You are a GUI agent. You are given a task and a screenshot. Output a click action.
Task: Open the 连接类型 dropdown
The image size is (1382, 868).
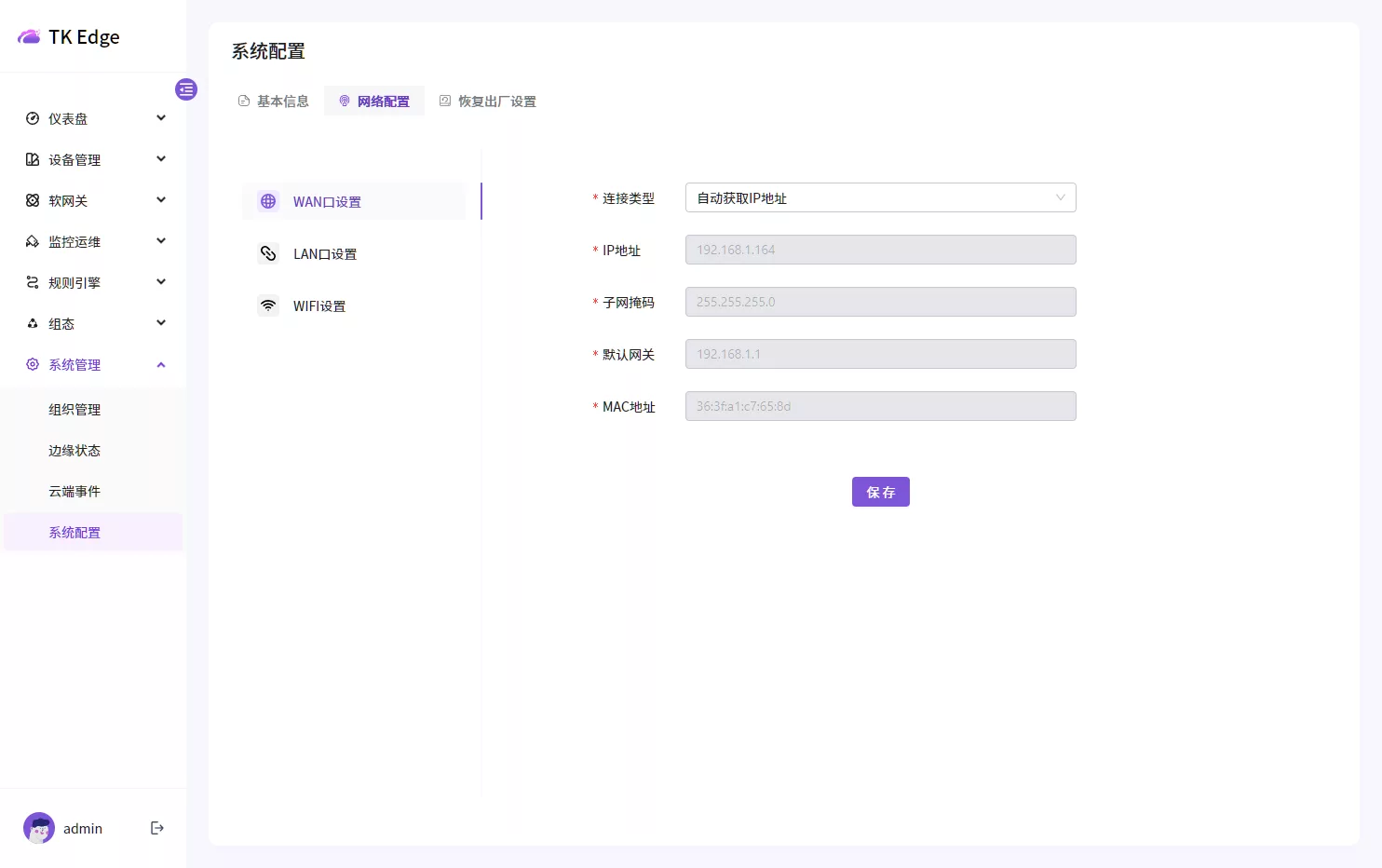(x=880, y=197)
